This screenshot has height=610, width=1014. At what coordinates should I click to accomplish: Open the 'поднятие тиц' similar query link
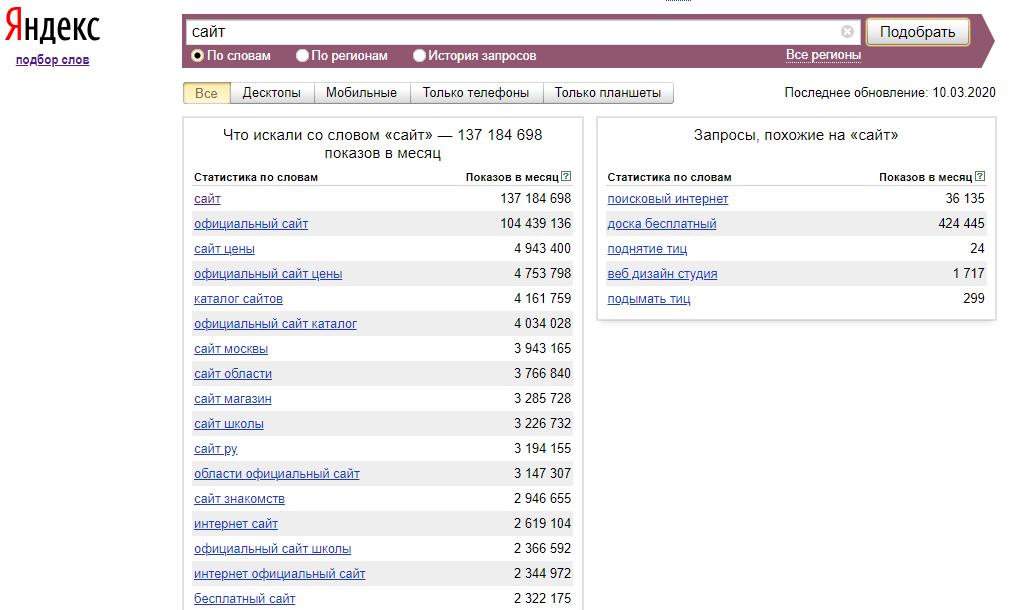click(x=647, y=249)
